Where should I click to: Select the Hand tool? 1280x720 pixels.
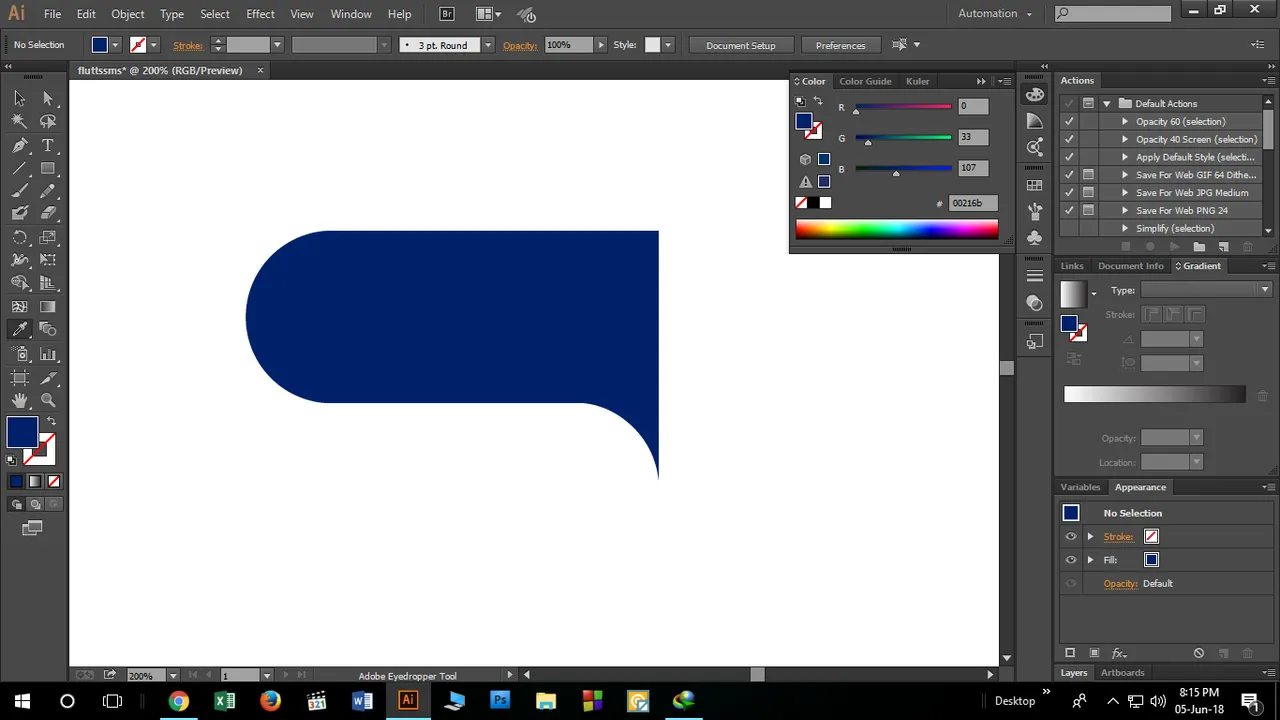tap(19, 400)
